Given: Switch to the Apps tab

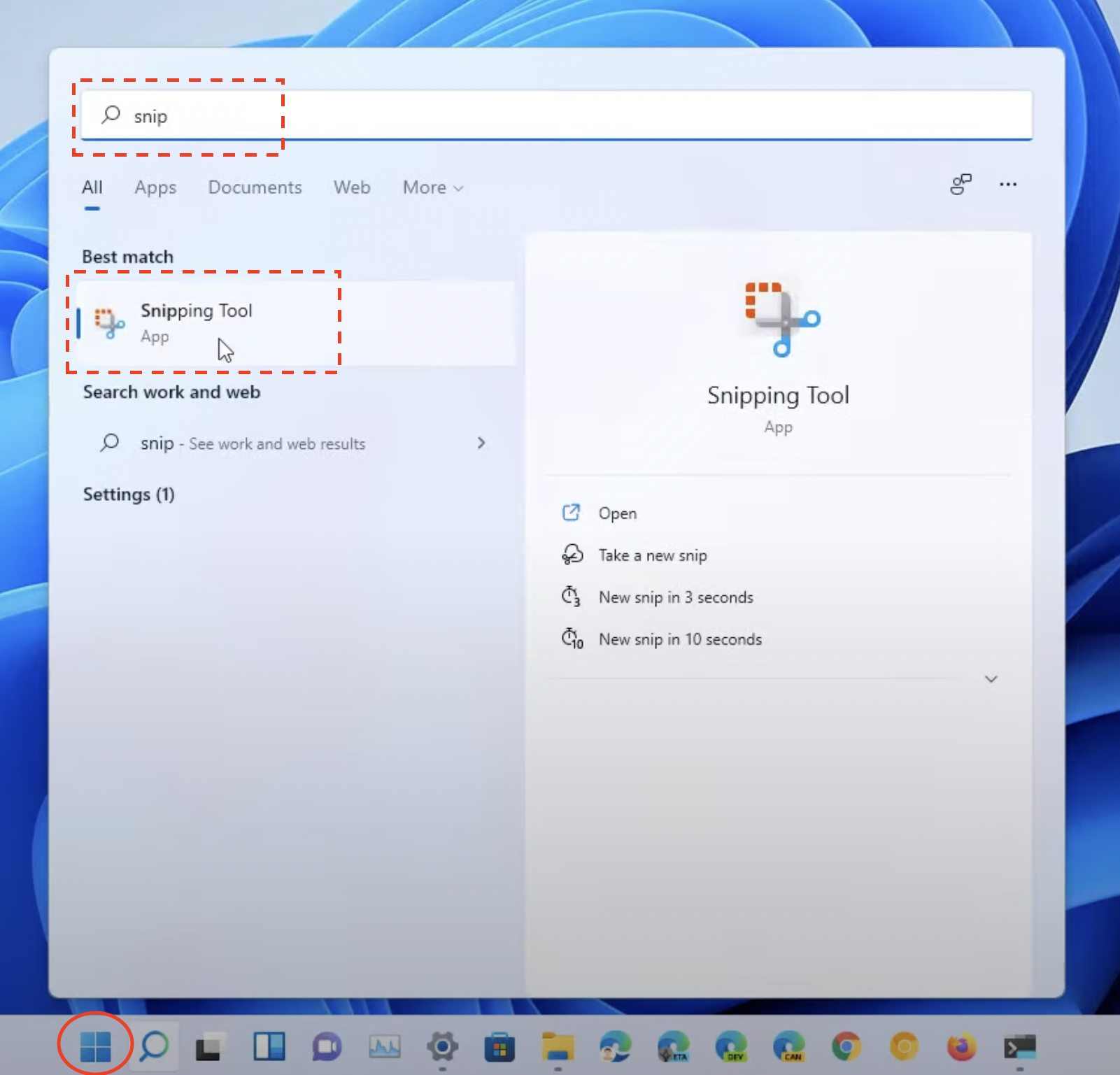Looking at the screenshot, I should click(x=155, y=187).
